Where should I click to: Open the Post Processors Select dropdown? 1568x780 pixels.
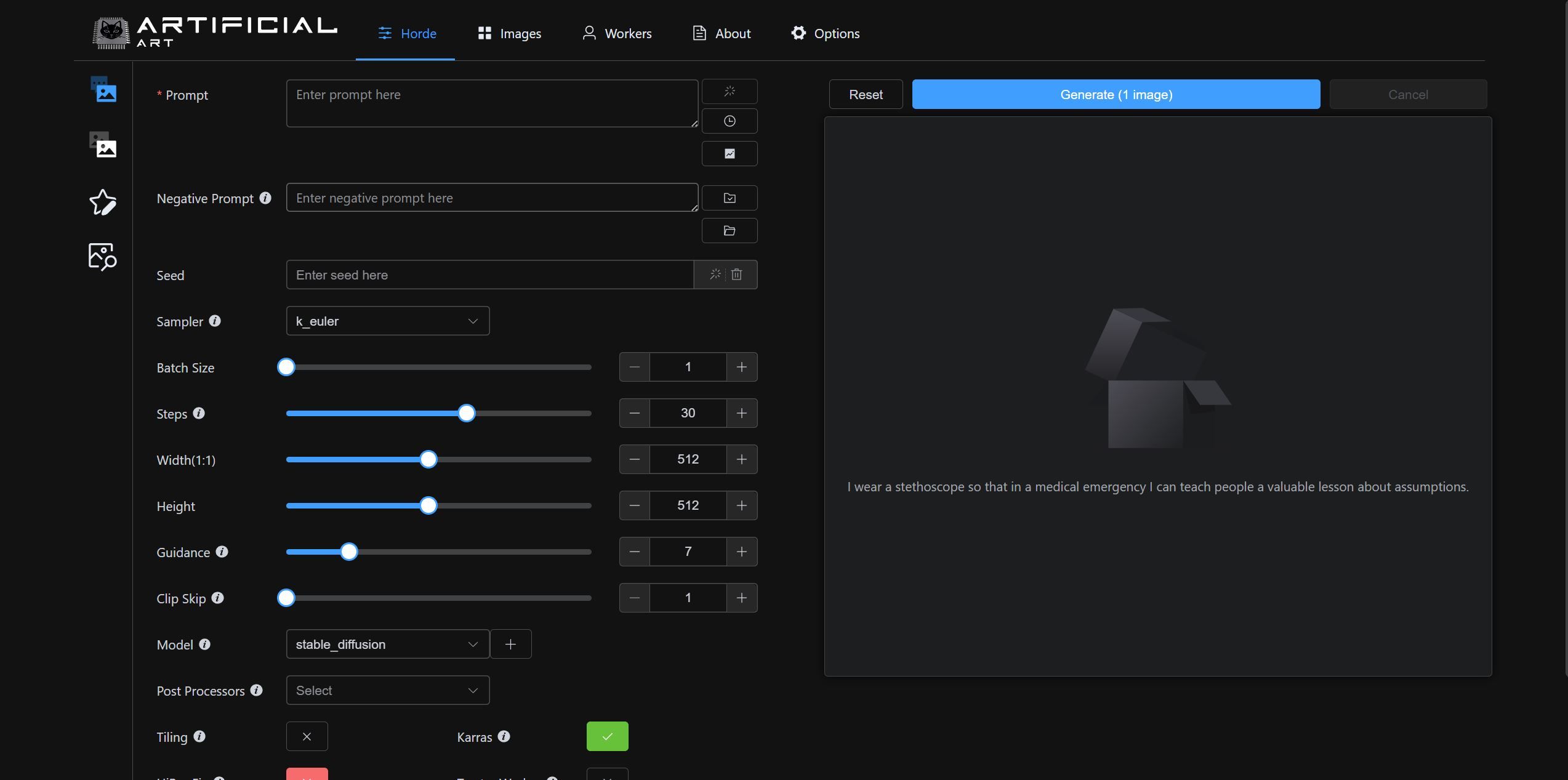pos(388,691)
